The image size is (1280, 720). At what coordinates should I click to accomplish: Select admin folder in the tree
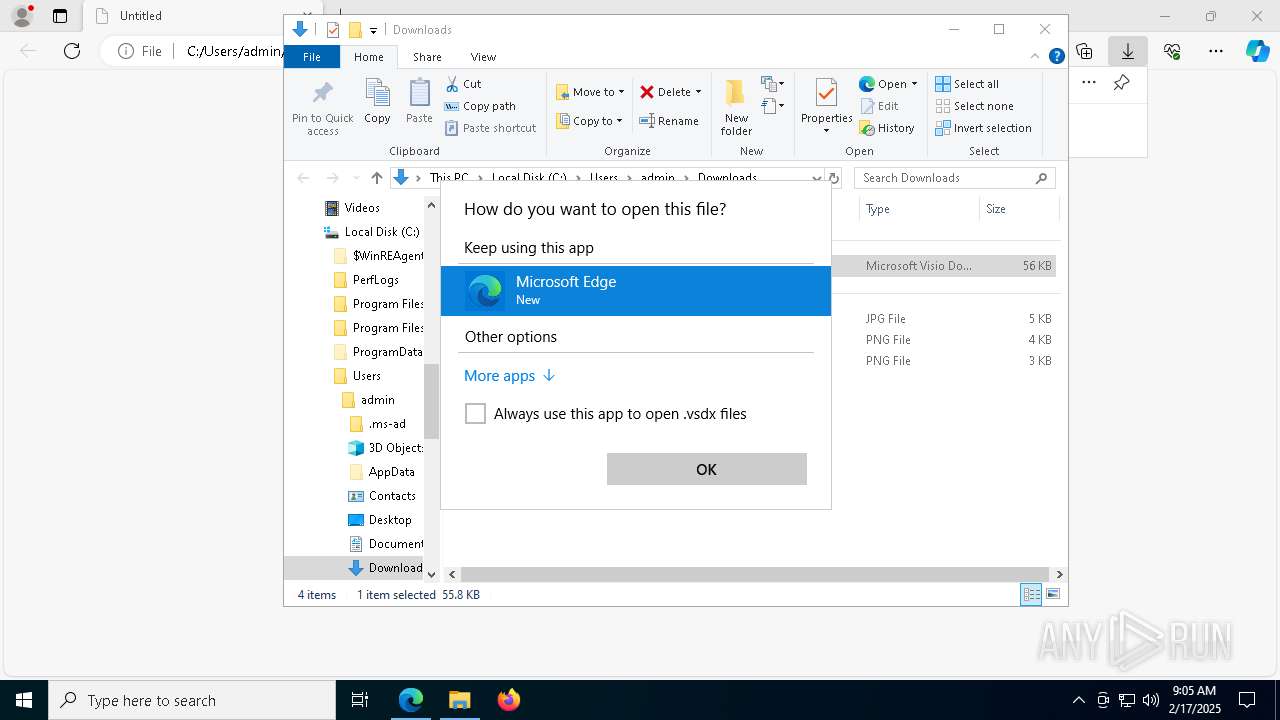[x=367, y=400]
